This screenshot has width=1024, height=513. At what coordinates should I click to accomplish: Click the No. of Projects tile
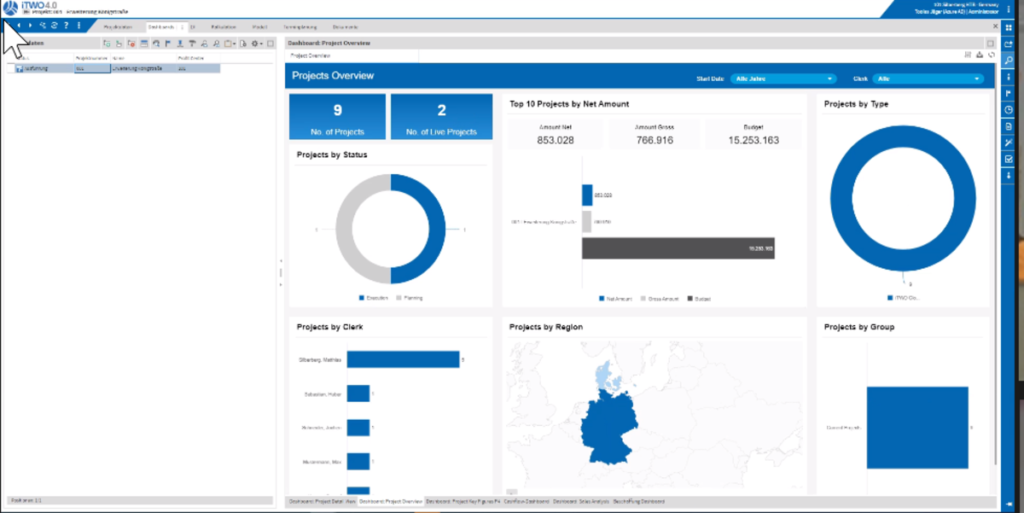tap(338, 117)
